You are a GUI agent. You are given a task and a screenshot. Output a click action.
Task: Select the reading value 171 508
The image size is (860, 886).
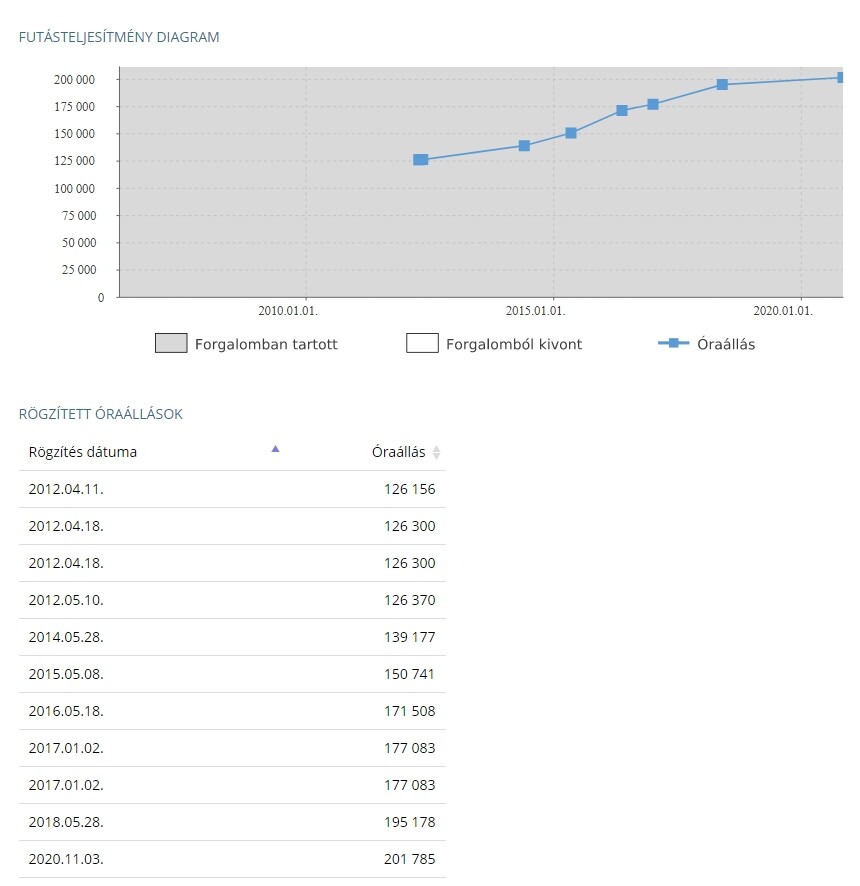[x=410, y=711]
